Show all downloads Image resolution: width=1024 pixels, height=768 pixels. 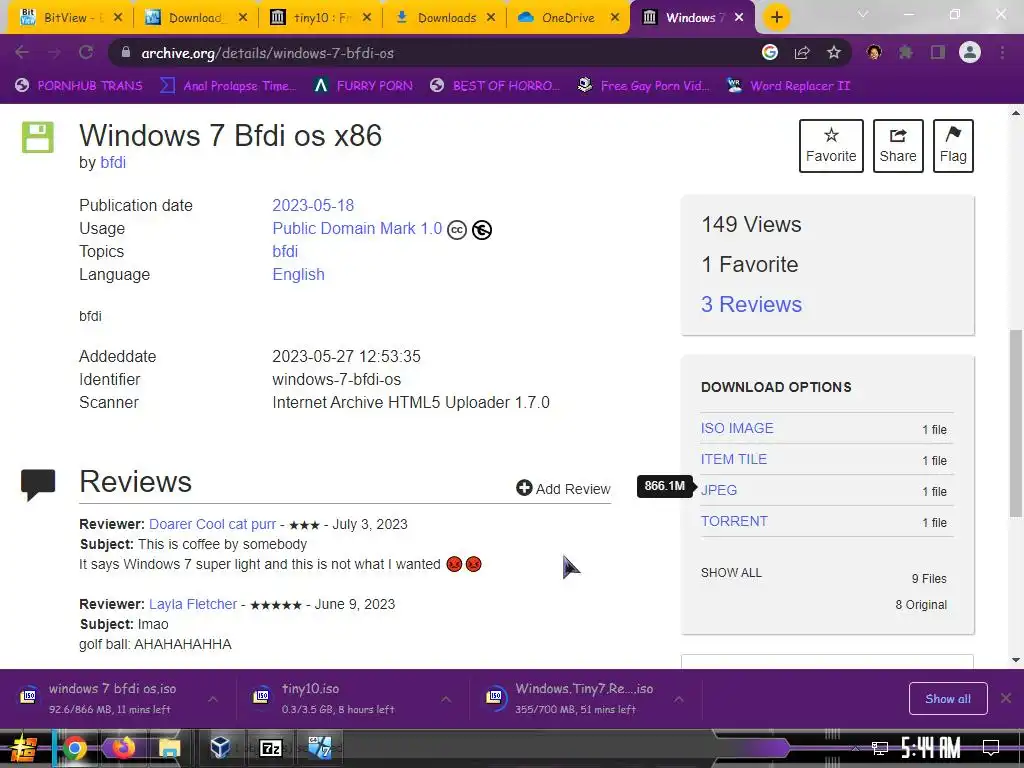click(948, 699)
